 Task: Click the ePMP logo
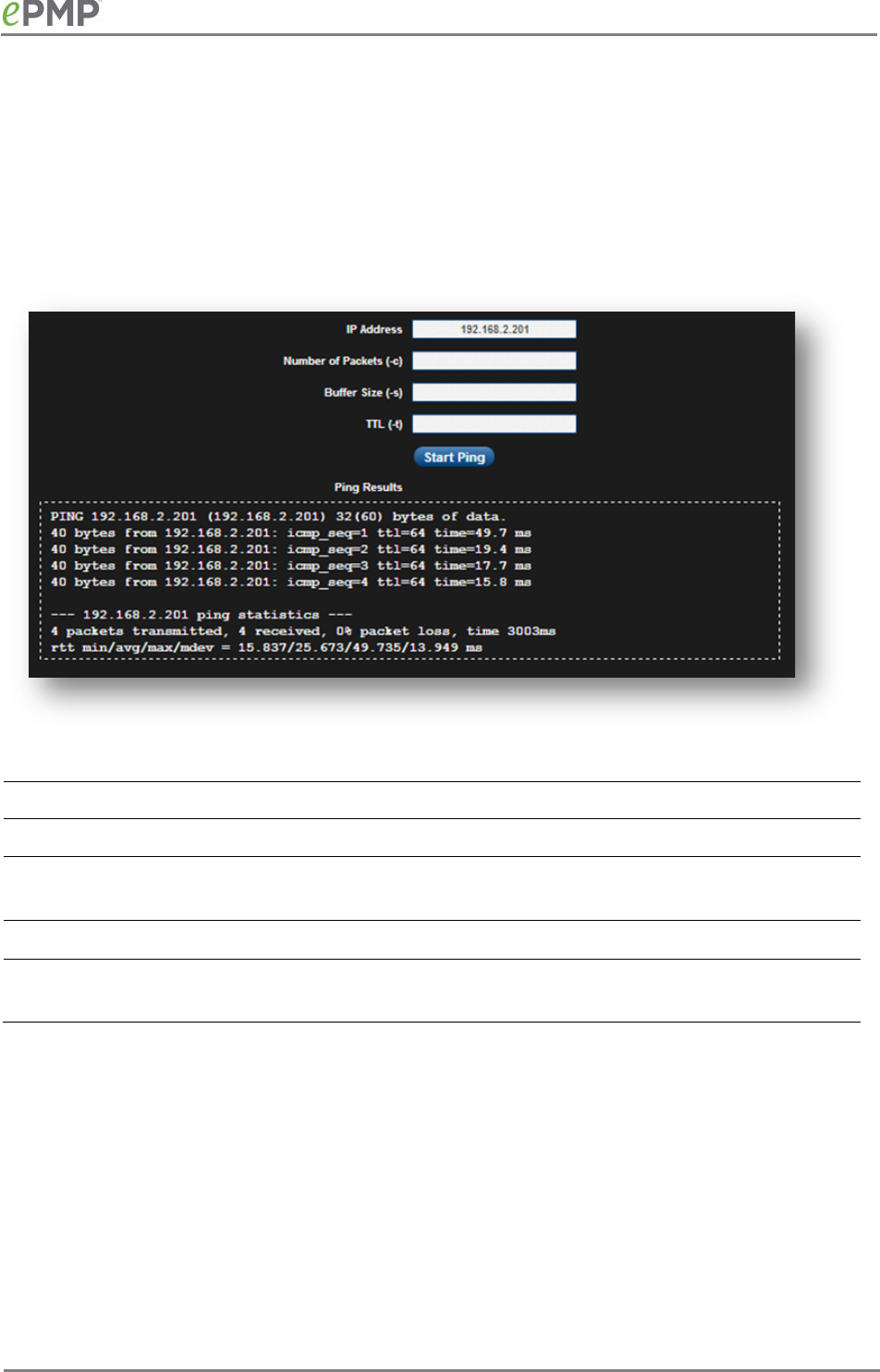click(50, 12)
